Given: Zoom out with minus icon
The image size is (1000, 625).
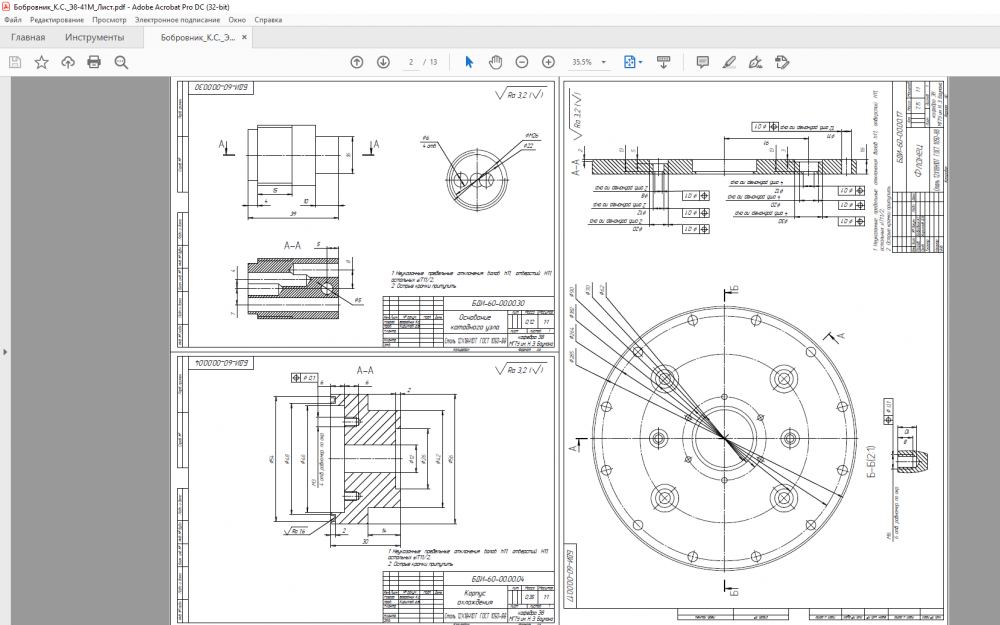Looking at the screenshot, I should pyautogui.click(x=521, y=62).
